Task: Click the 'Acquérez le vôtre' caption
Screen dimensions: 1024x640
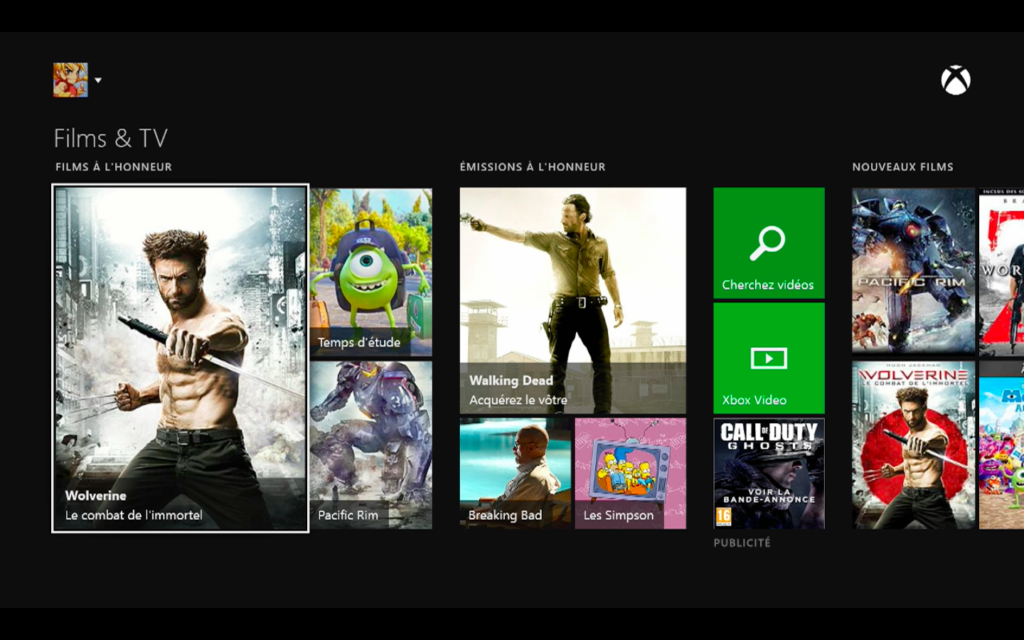Action: [x=518, y=400]
